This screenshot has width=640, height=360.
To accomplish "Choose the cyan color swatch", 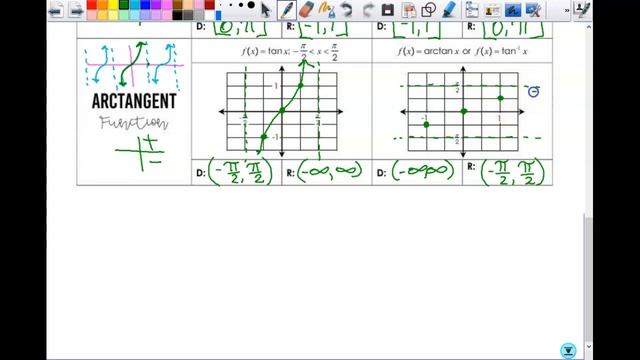I will coord(135,4).
